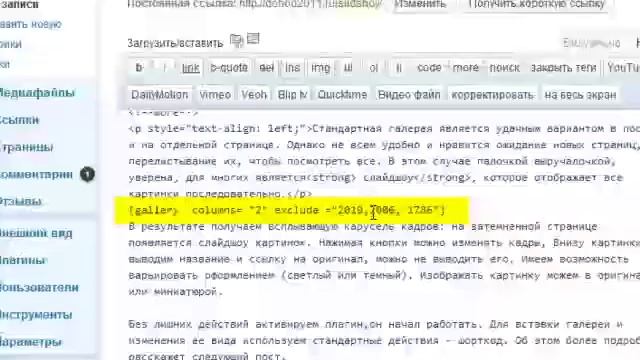Insert the 'more' tag button
The height and width of the screenshot is (360, 640).
coord(466,68)
